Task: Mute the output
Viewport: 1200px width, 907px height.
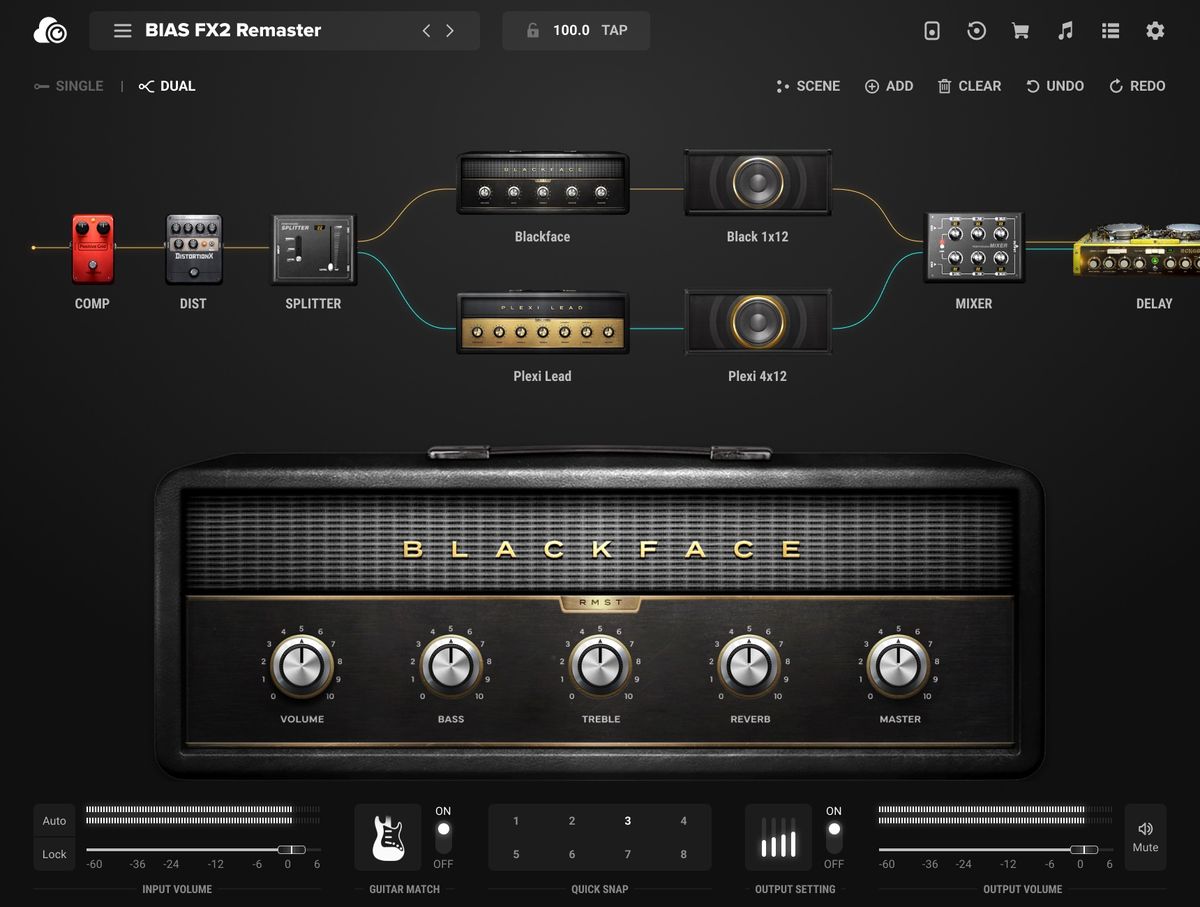Action: [x=1145, y=837]
